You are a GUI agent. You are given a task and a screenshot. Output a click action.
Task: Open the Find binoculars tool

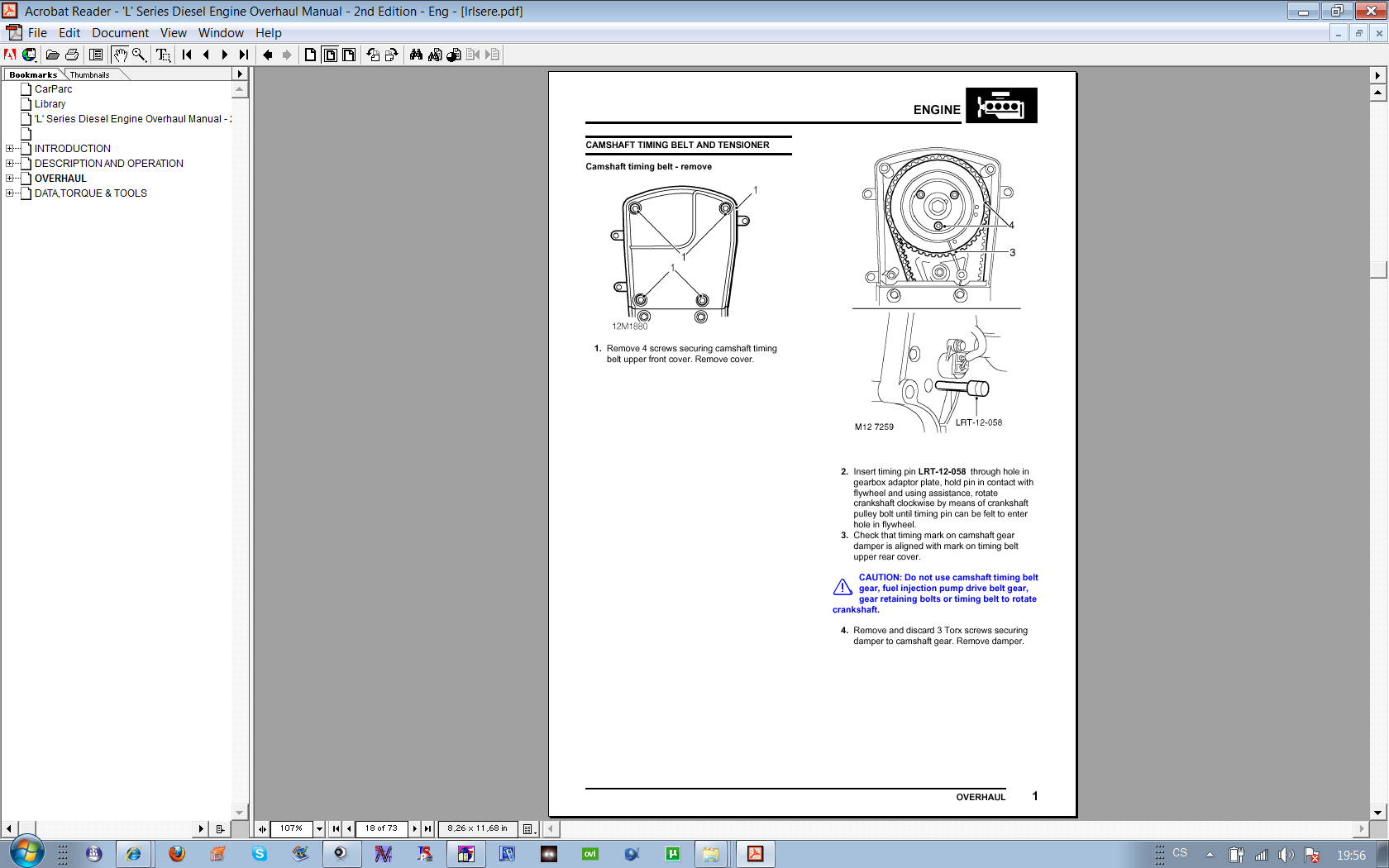point(416,55)
